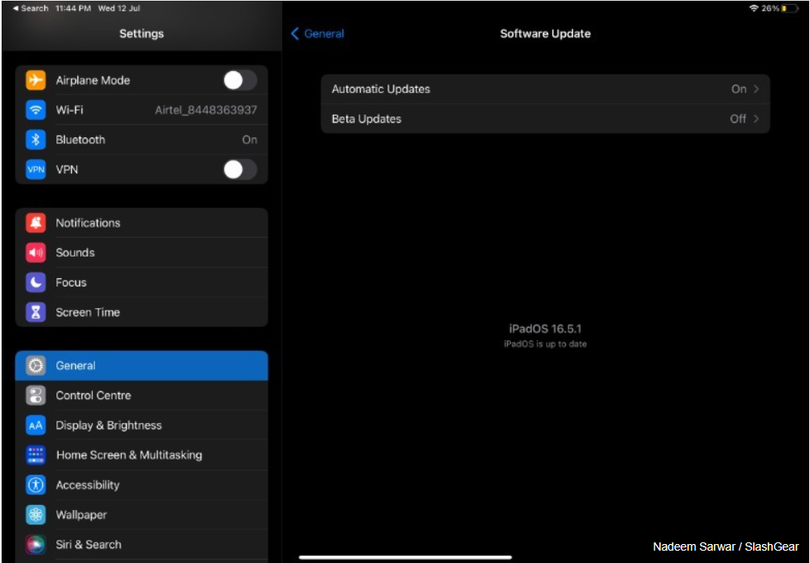The height and width of the screenshot is (563, 810).
Task: Open Bluetooth settings showing On
Action: [142, 139]
